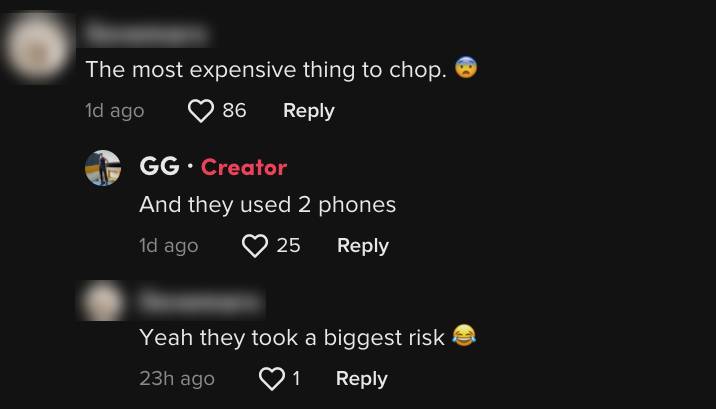Open the blurred username above "biggest risk"
The image size is (716, 409).
coord(201,301)
